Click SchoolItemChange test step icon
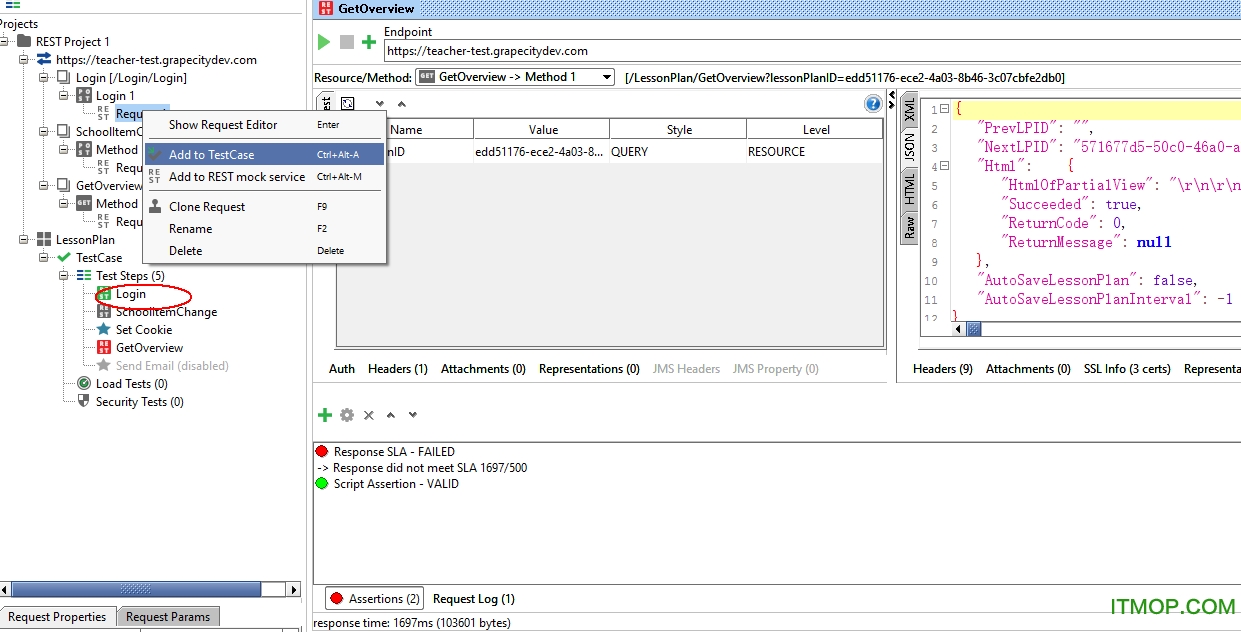 click(x=104, y=311)
